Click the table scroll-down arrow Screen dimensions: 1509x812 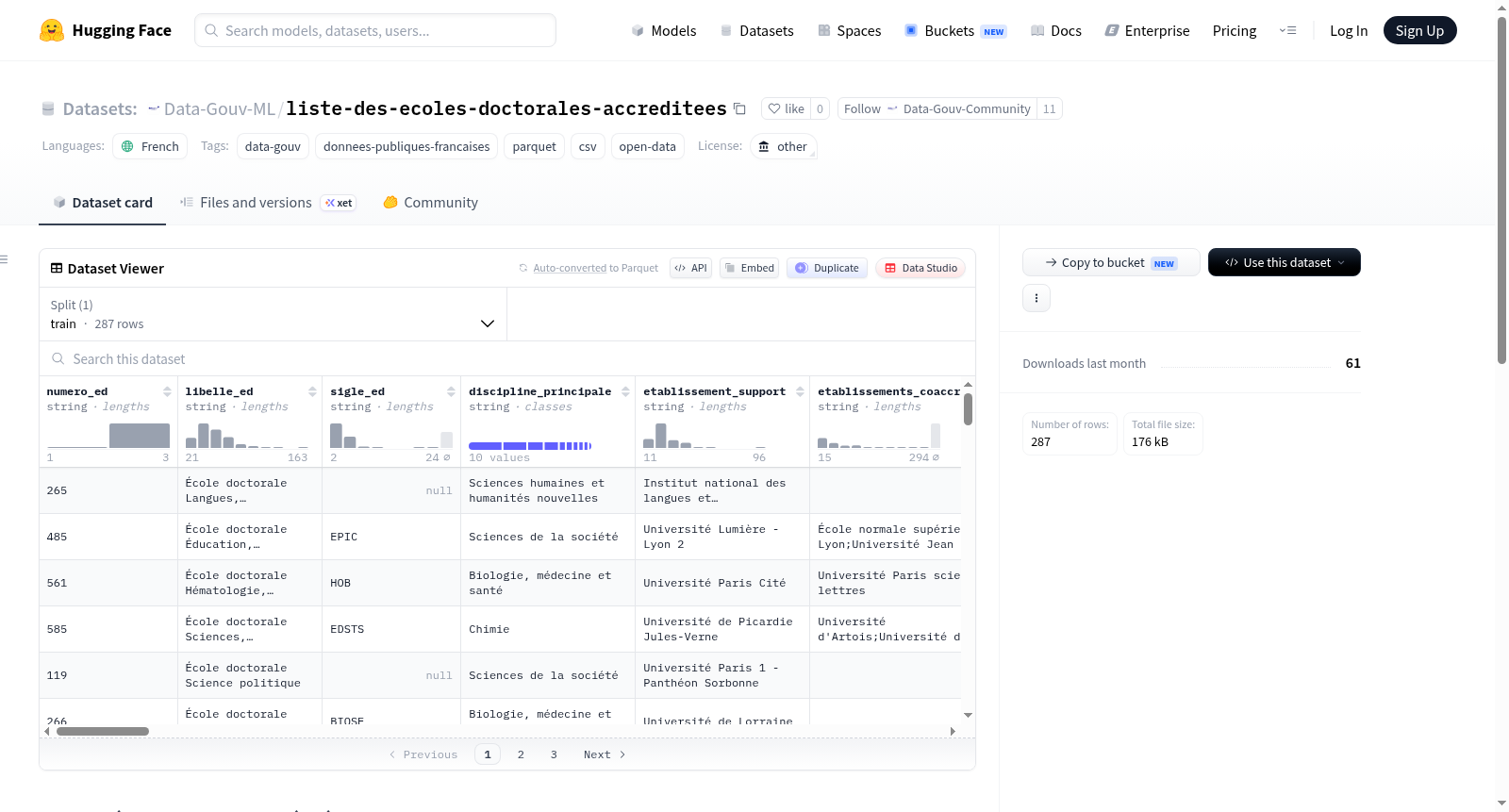(x=968, y=716)
